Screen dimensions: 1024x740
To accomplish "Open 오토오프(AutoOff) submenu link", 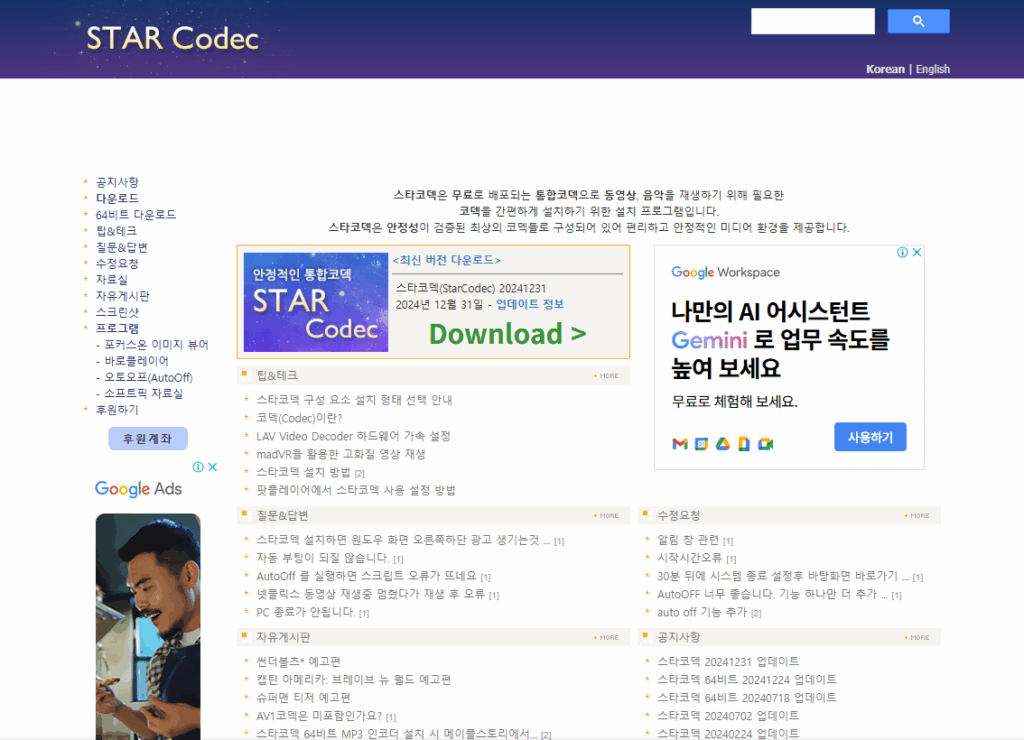I will click(x=148, y=378).
